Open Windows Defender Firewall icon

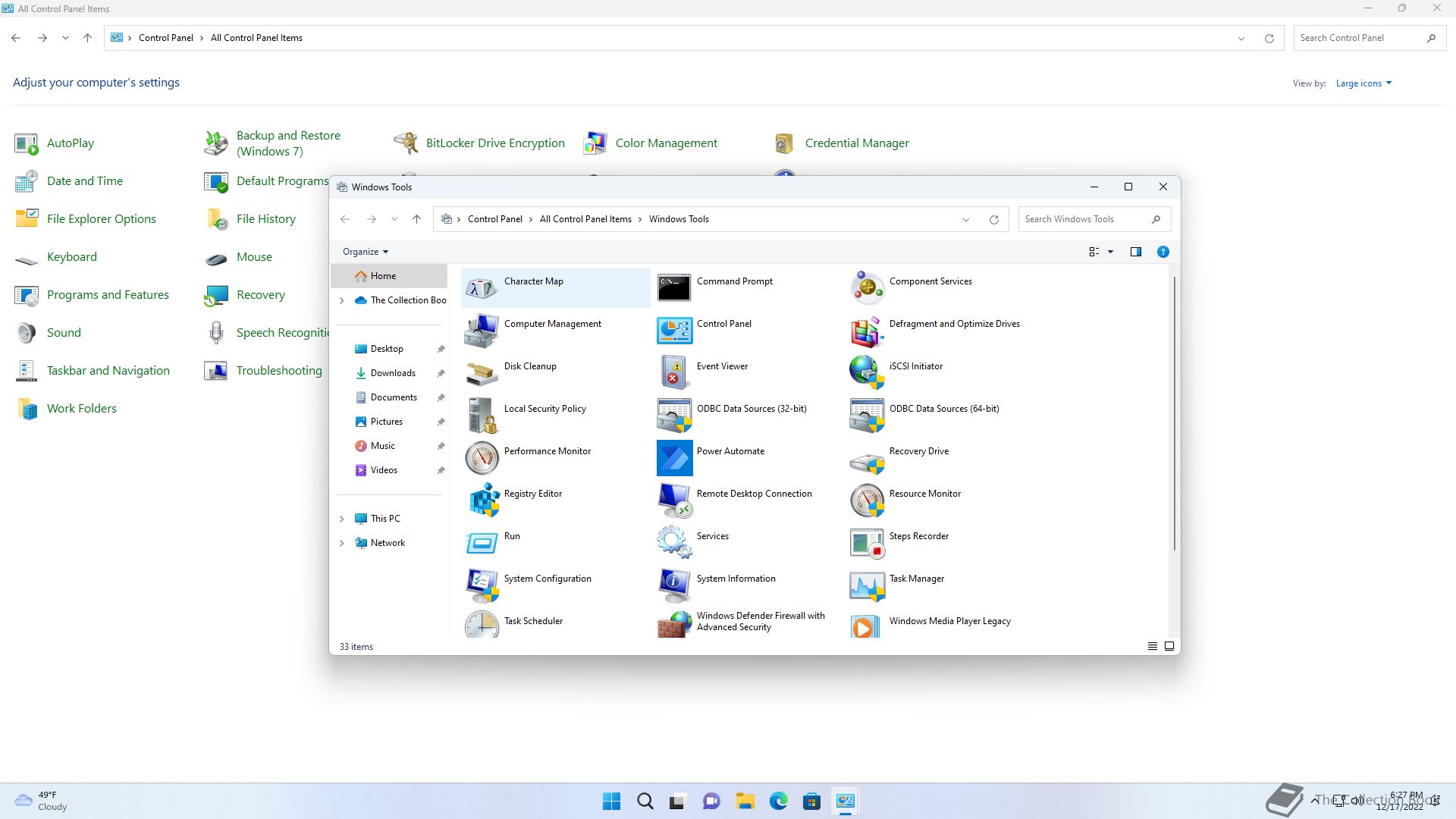674,625
